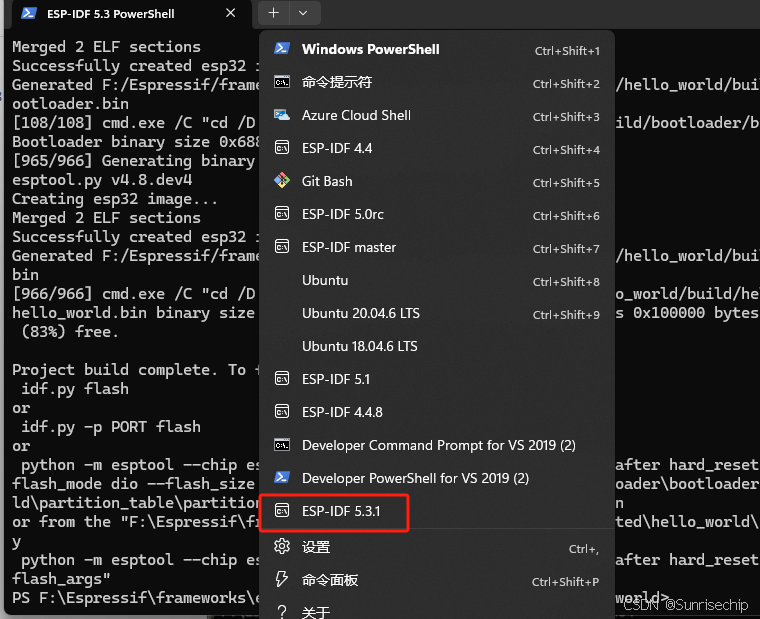Click 'Creating esp32 image...' output line

click(x=115, y=199)
